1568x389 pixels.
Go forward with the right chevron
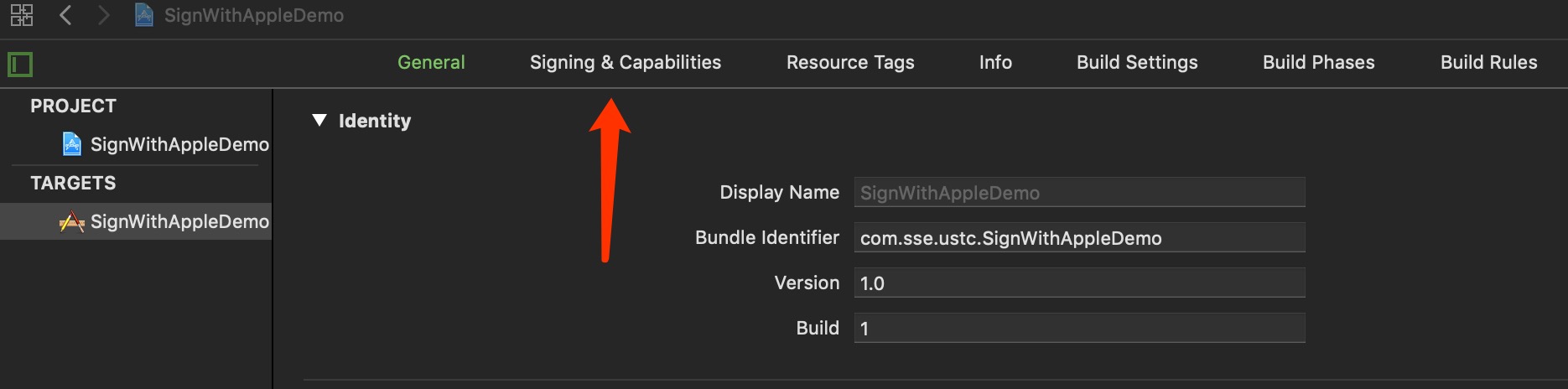pyautogui.click(x=103, y=15)
